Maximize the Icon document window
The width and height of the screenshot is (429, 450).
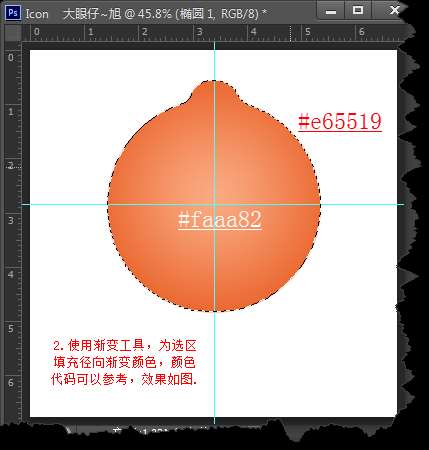(x=358, y=11)
